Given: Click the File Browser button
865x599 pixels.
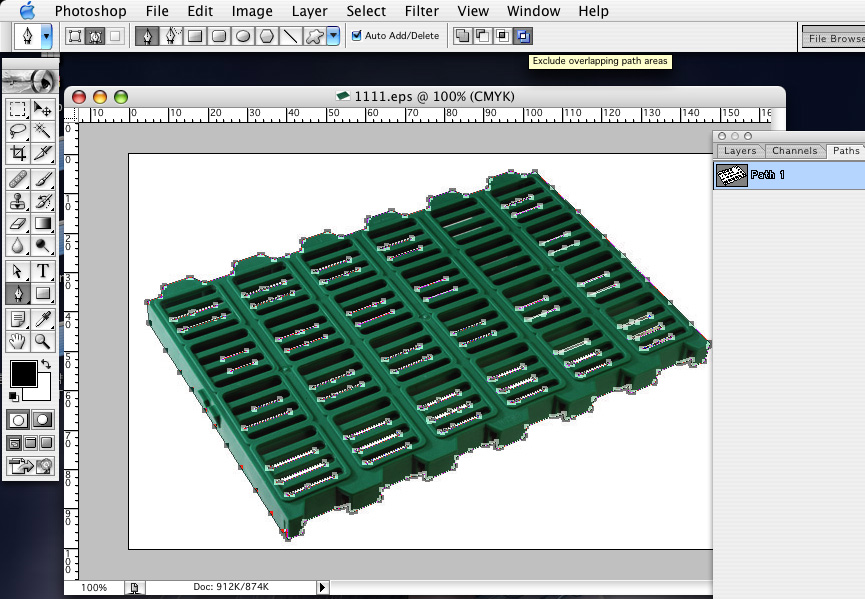Looking at the screenshot, I should pos(835,38).
